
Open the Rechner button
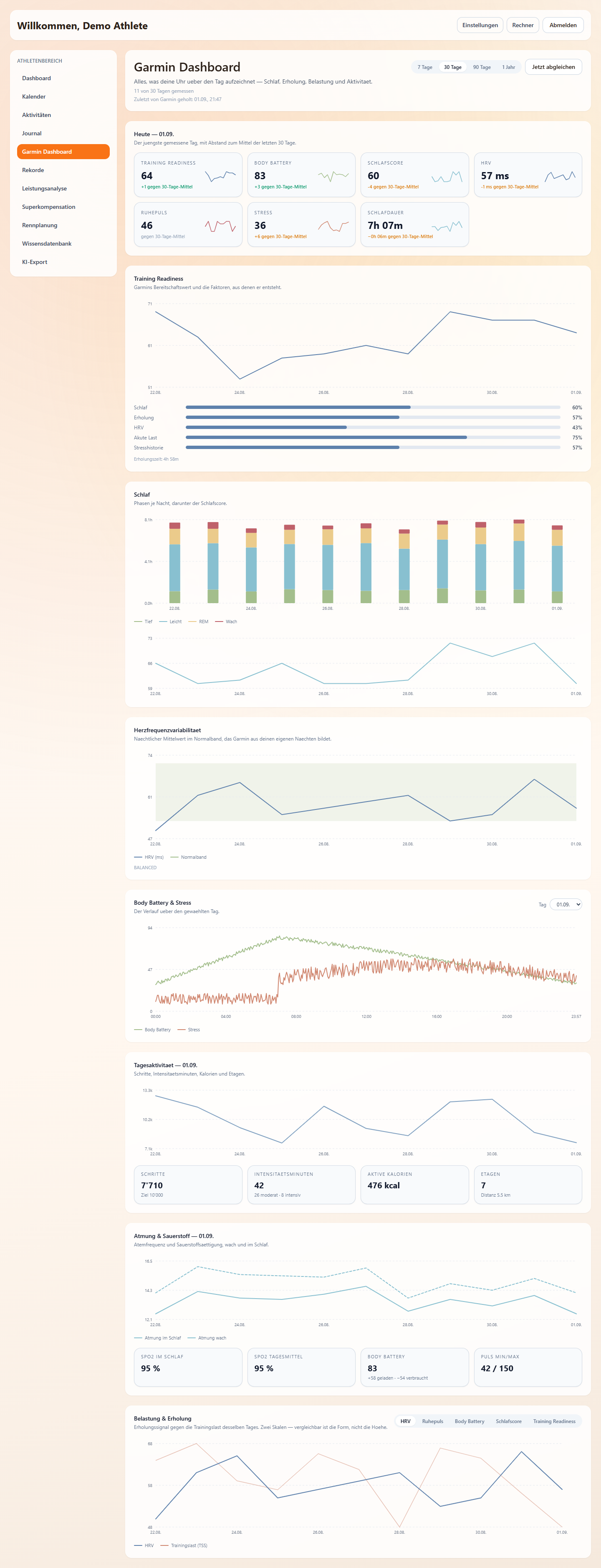click(x=523, y=25)
